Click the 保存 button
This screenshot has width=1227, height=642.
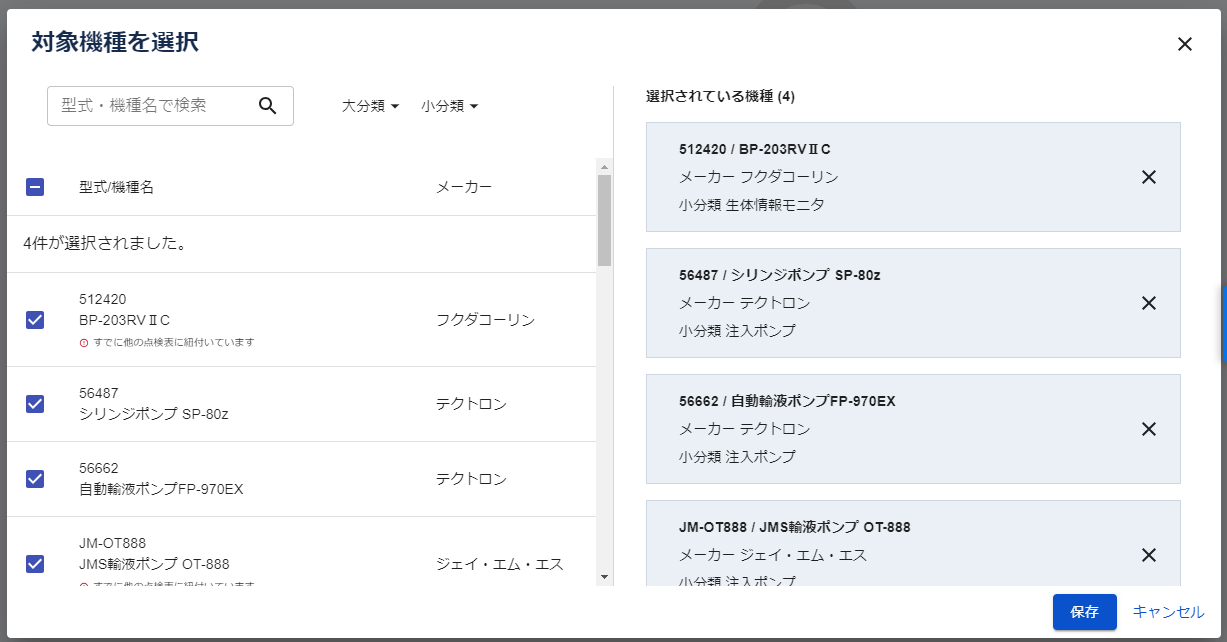pyautogui.click(x=1085, y=612)
